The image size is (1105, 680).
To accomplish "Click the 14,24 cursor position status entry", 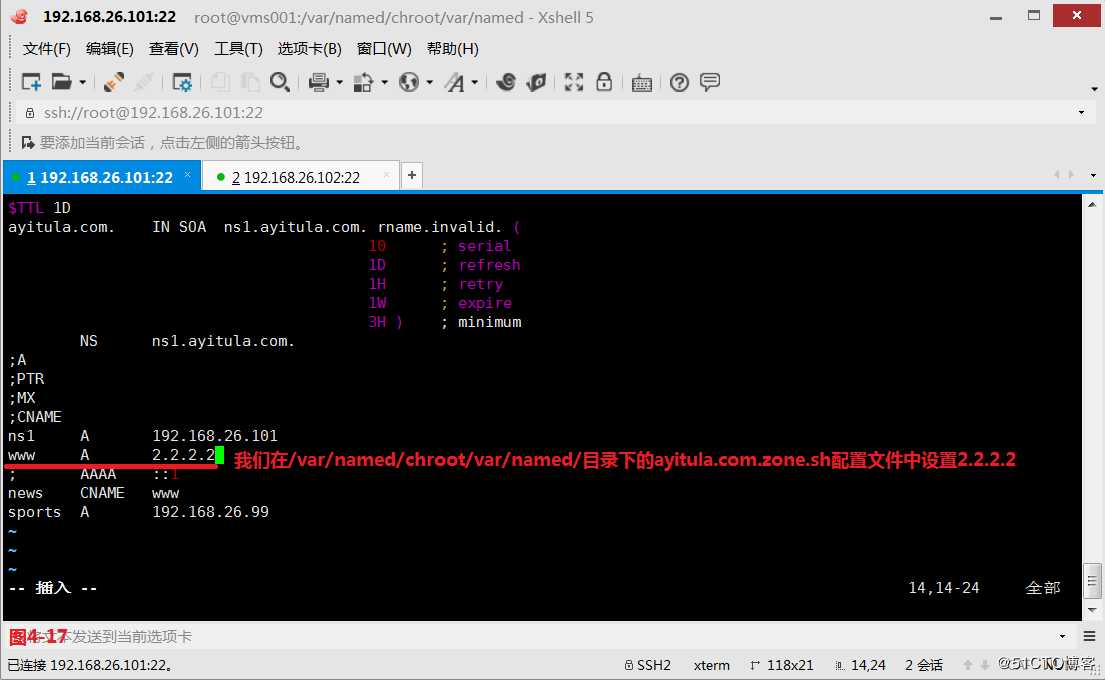I will [860, 665].
